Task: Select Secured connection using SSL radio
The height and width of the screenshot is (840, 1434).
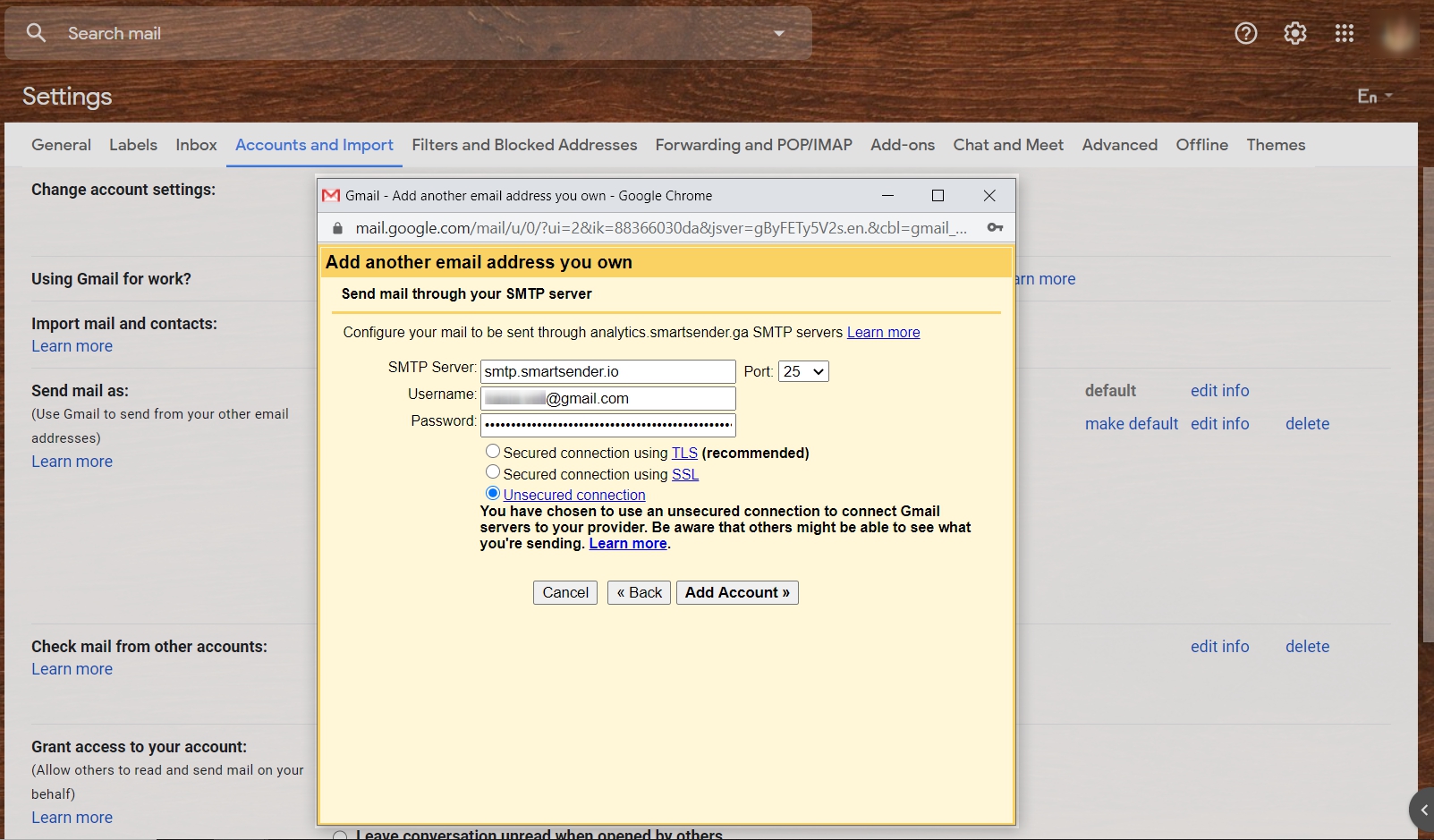Action: click(x=493, y=472)
